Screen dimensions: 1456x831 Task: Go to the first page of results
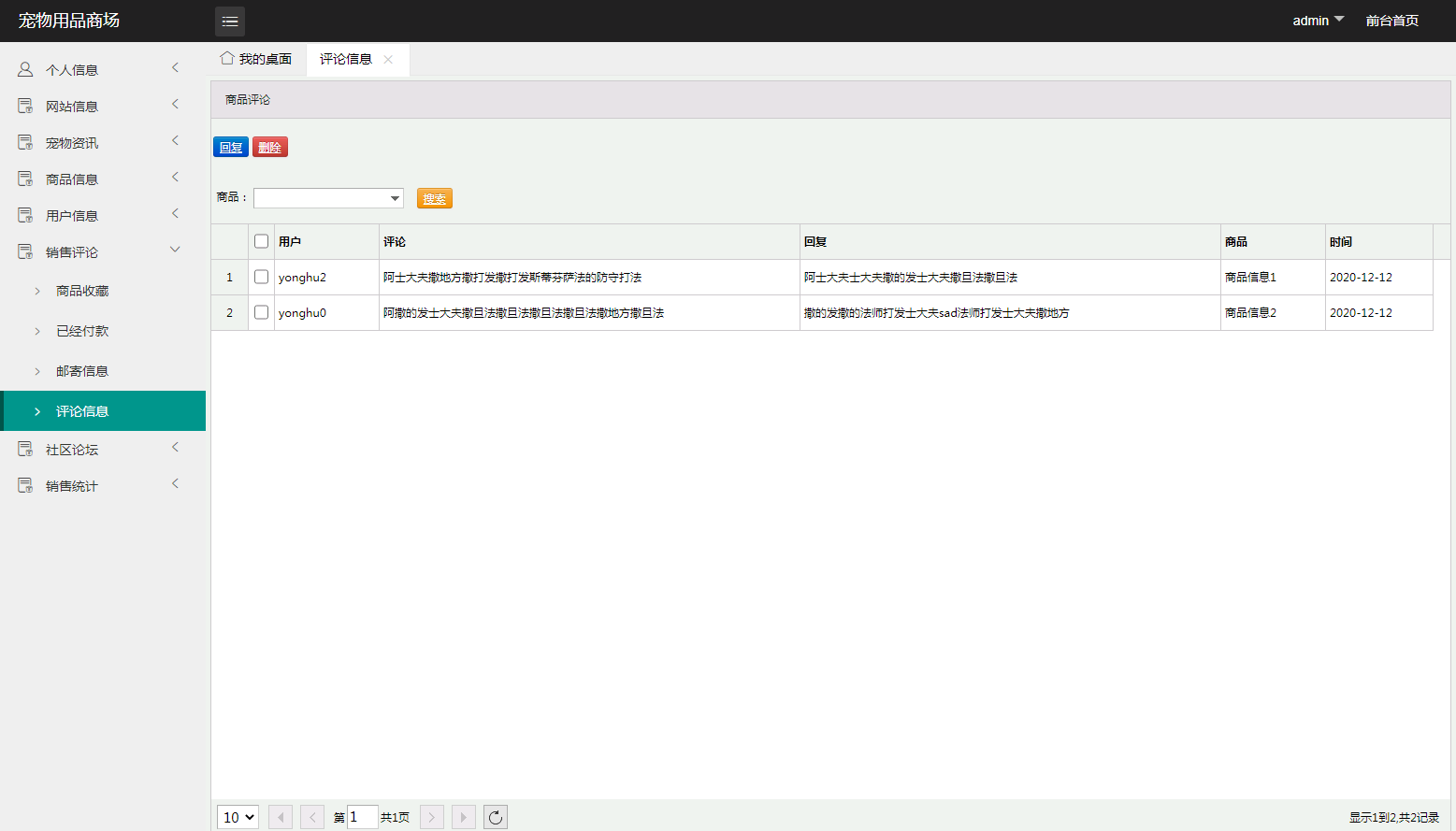click(x=281, y=817)
